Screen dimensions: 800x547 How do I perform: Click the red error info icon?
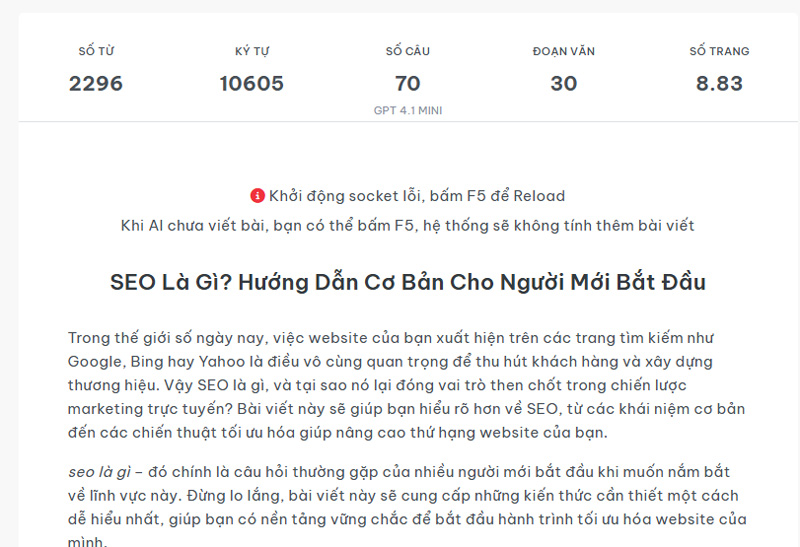click(257, 196)
